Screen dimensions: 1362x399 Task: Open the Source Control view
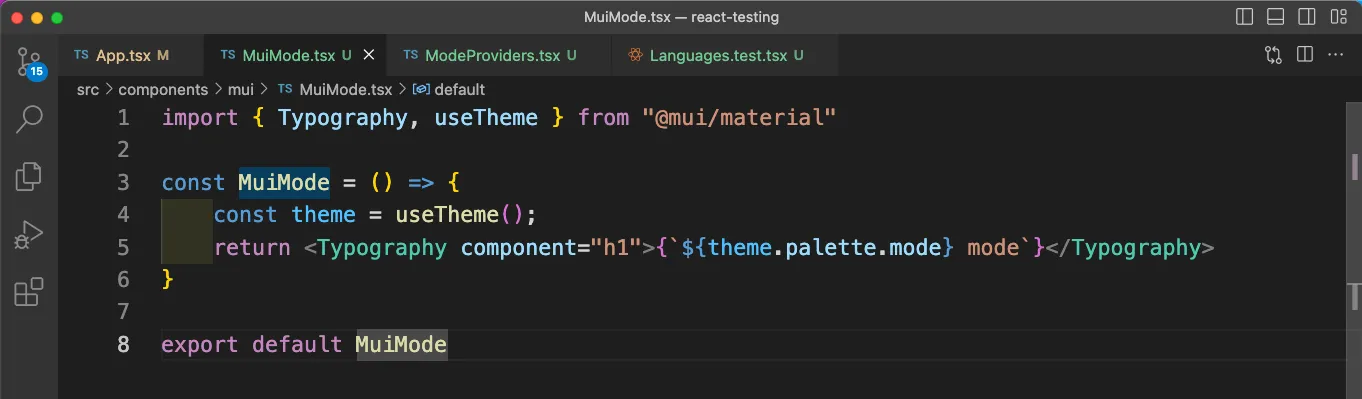point(29,62)
